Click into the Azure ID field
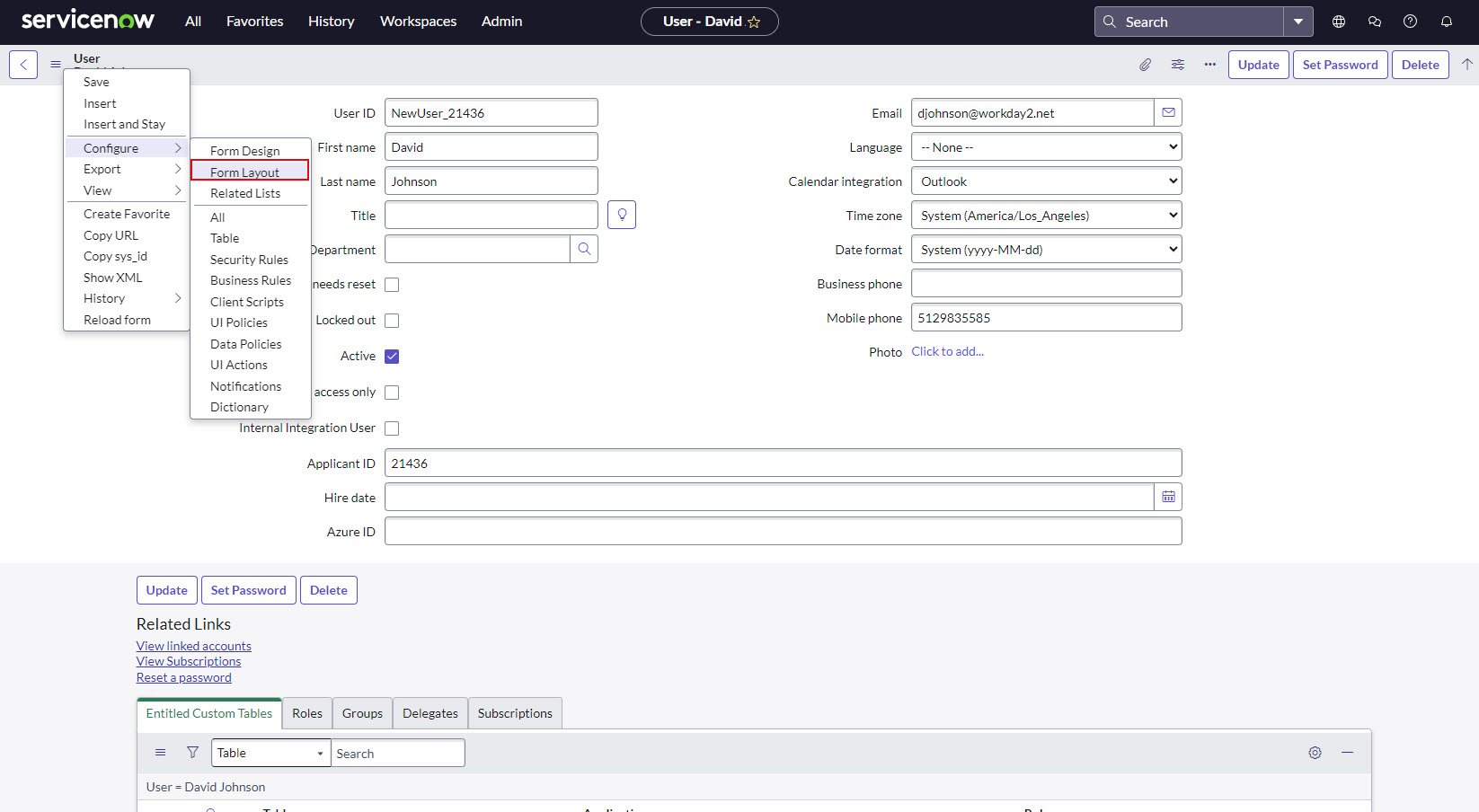Screen dimensions: 1479x812 (783, 532)
